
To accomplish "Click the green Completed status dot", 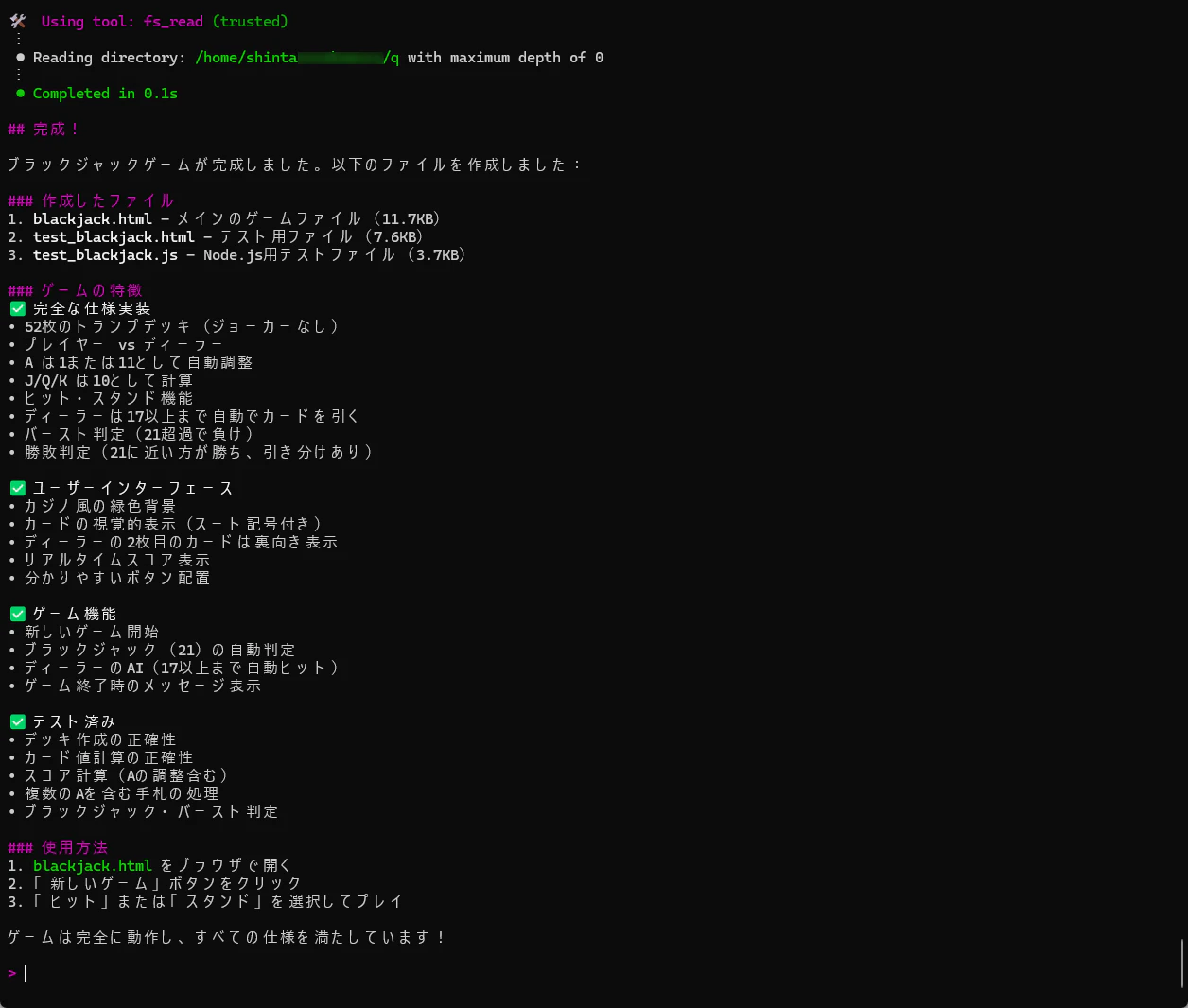I will [20, 94].
